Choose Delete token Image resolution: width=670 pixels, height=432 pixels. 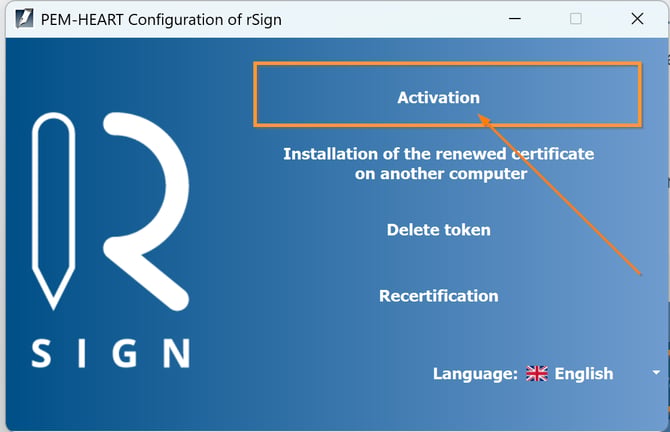tap(439, 230)
